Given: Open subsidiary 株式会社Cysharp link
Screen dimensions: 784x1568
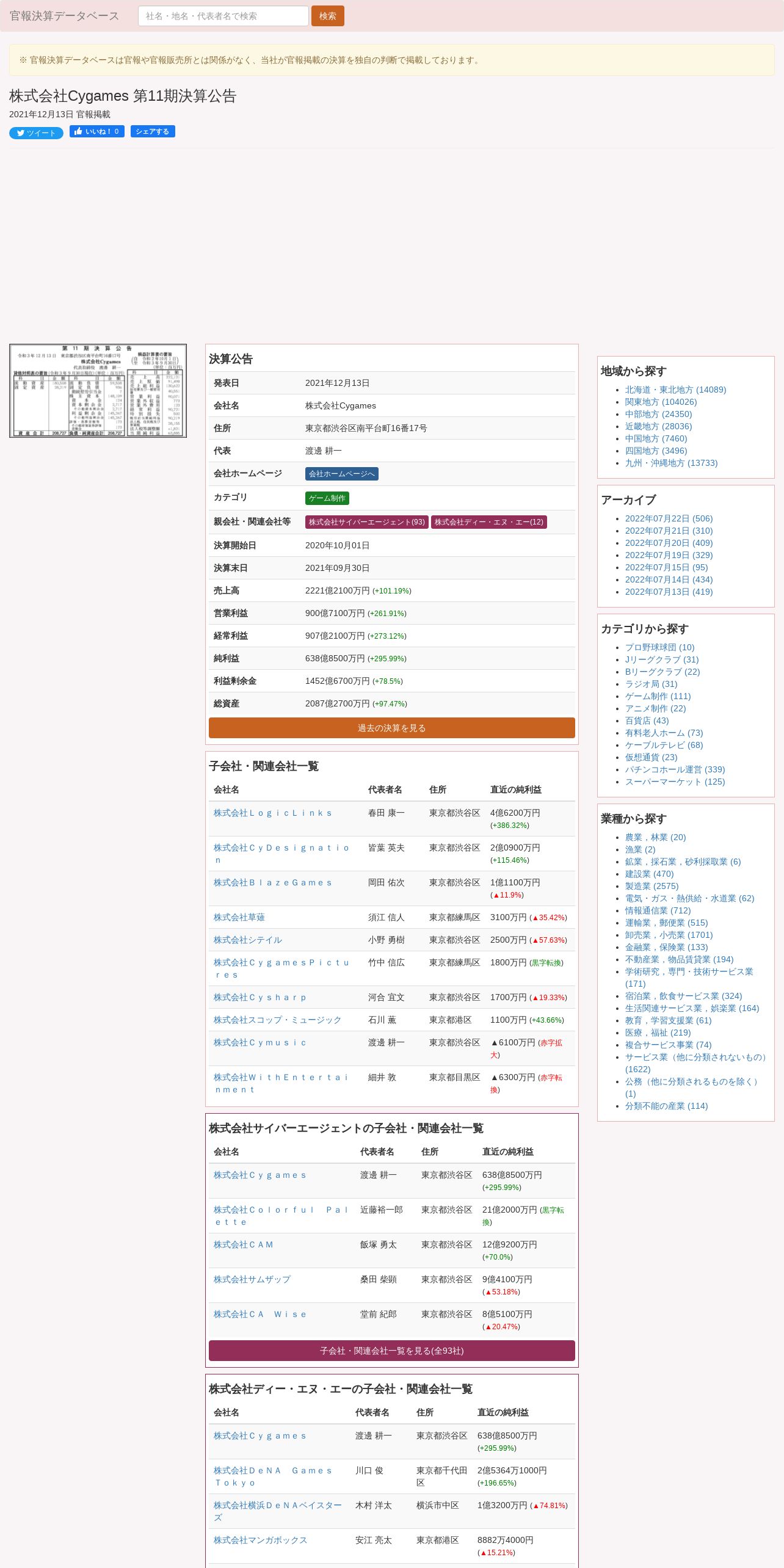Looking at the screenshot, I should [x=260, y=998].
